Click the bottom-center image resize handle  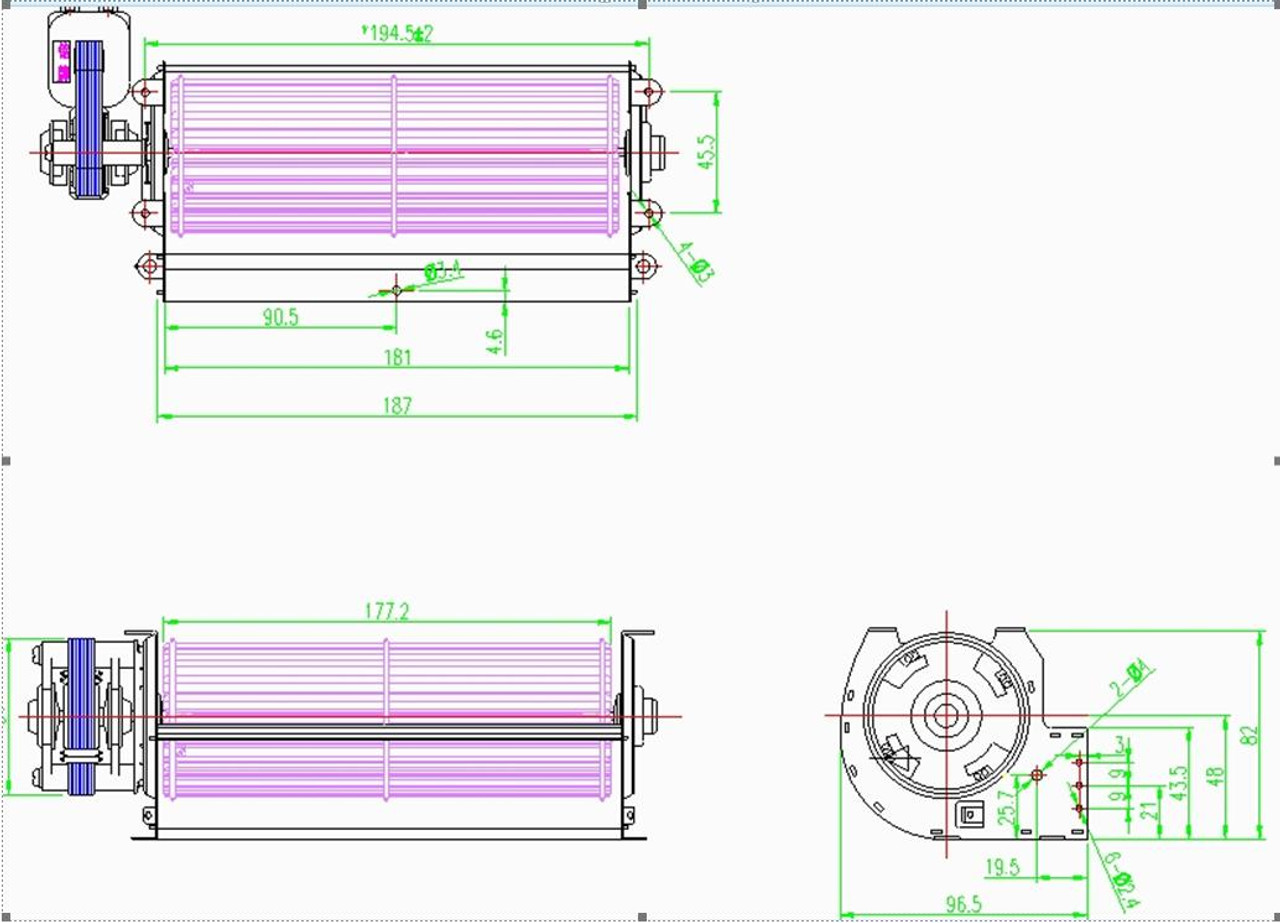point(641,917)
